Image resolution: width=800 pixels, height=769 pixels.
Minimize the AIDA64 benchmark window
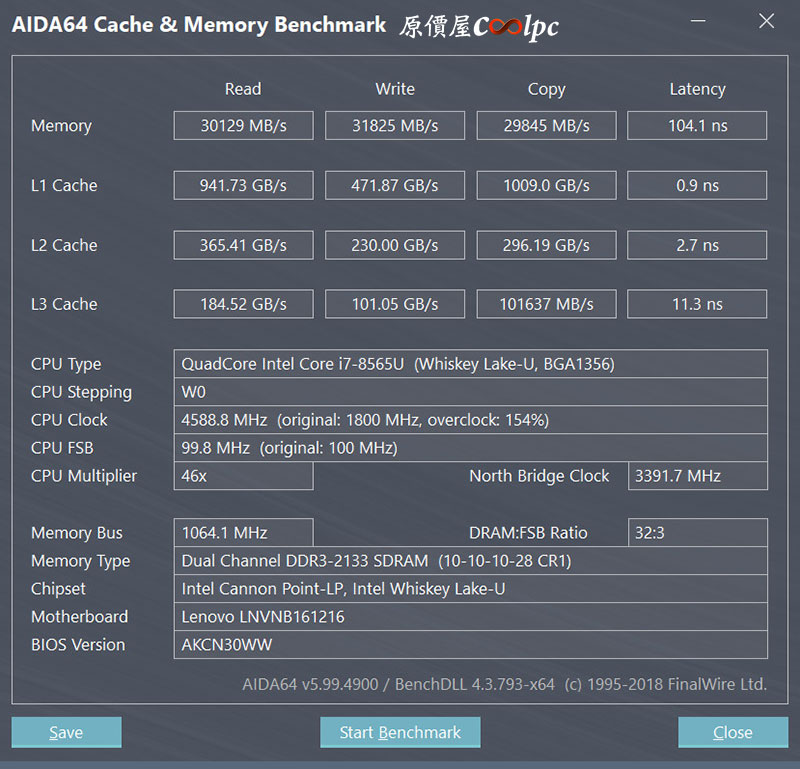(x=698, y=21)
